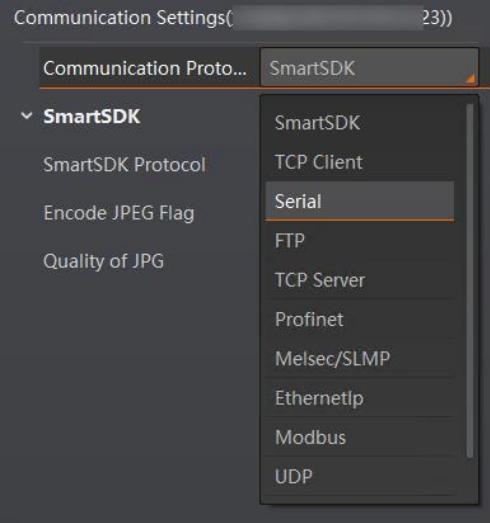Click the bold SmartSDK section title
Image resolution: width=490 pixels, height=523 pixels.
(92, 116)
